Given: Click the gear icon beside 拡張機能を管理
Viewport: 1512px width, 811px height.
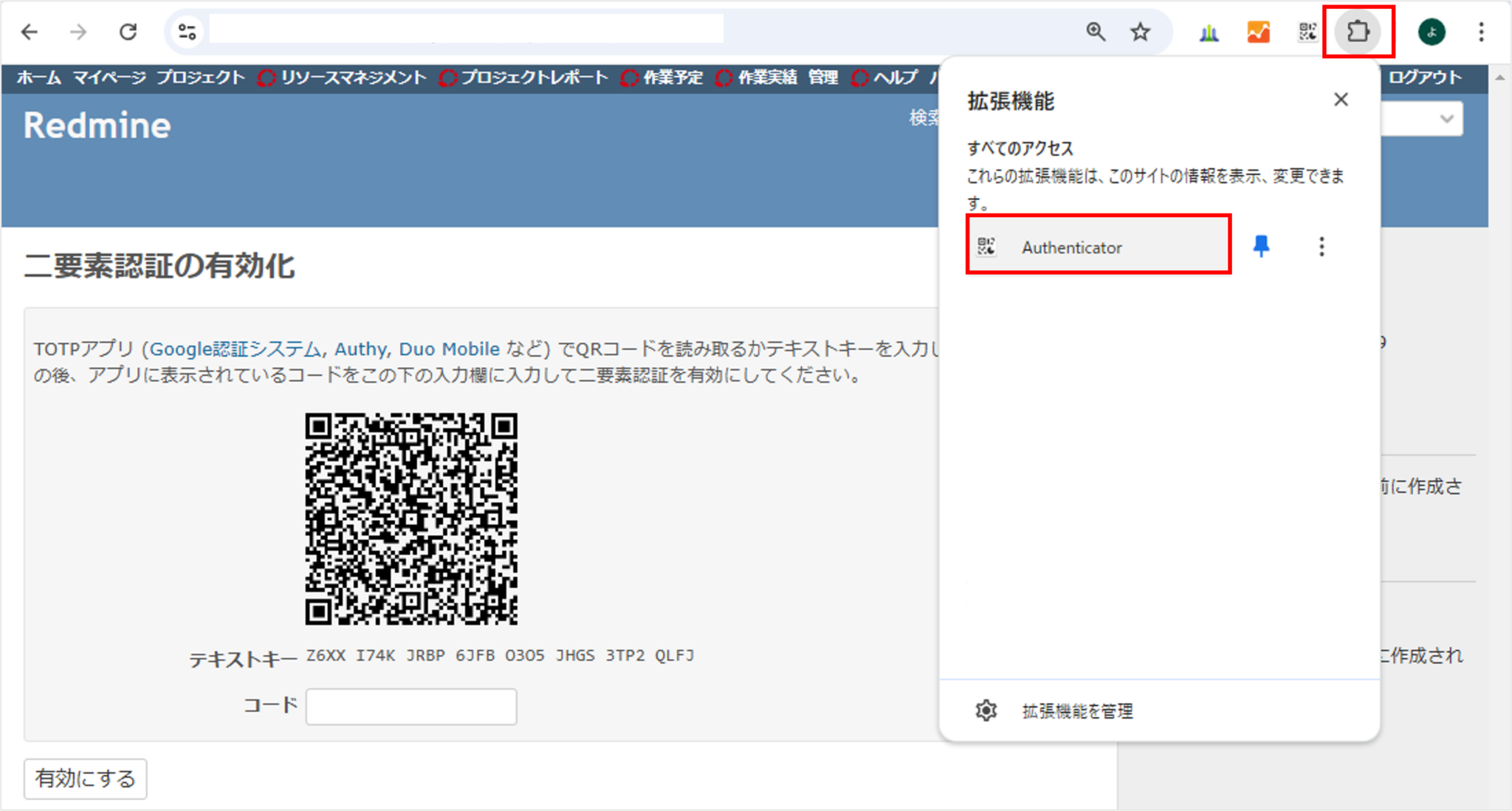Looking at the screenshot, I should pos(986,711).
